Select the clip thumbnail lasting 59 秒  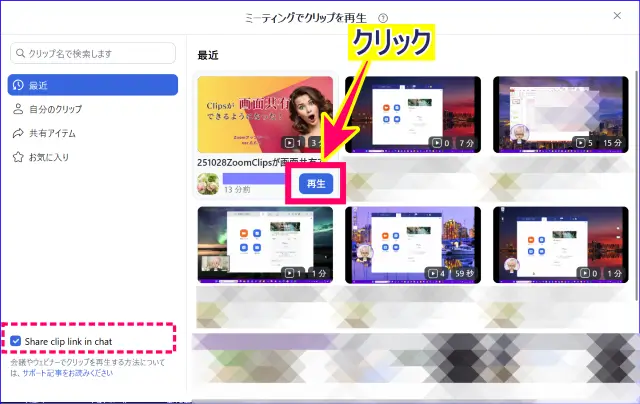tap(413, 245)
